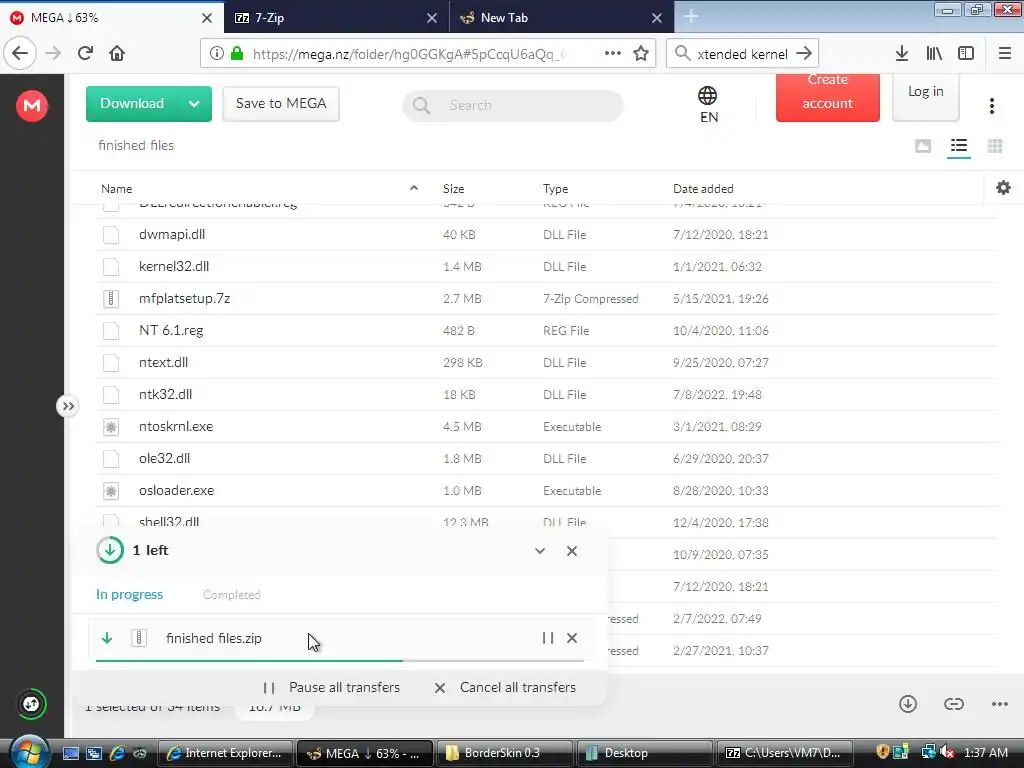This screenshot has height=768, width=1024.
Task: Show the In progress transfers tab
Action: tap(129, 594)
